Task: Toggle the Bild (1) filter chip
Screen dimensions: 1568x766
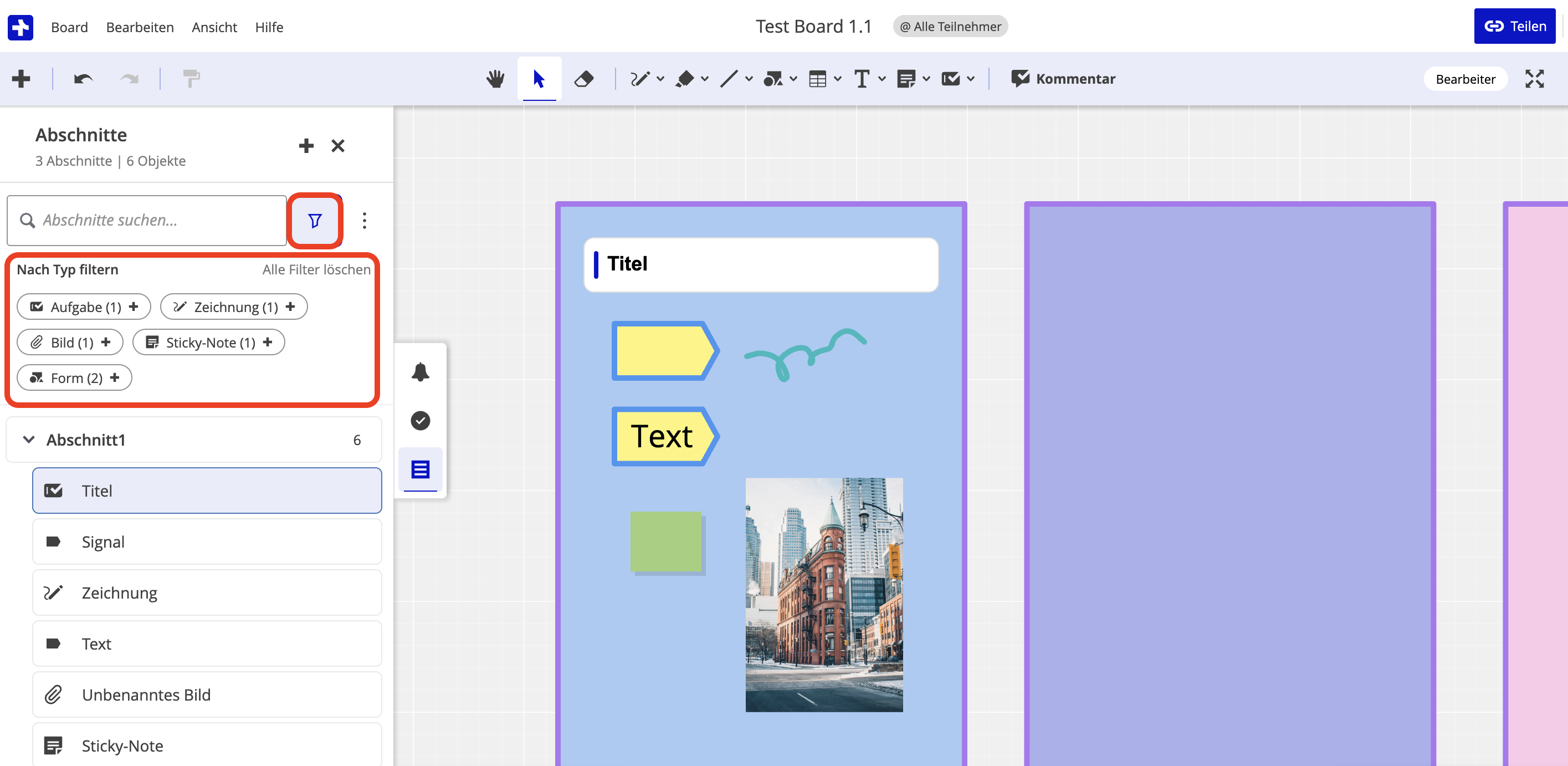Action: click(70, 341)
